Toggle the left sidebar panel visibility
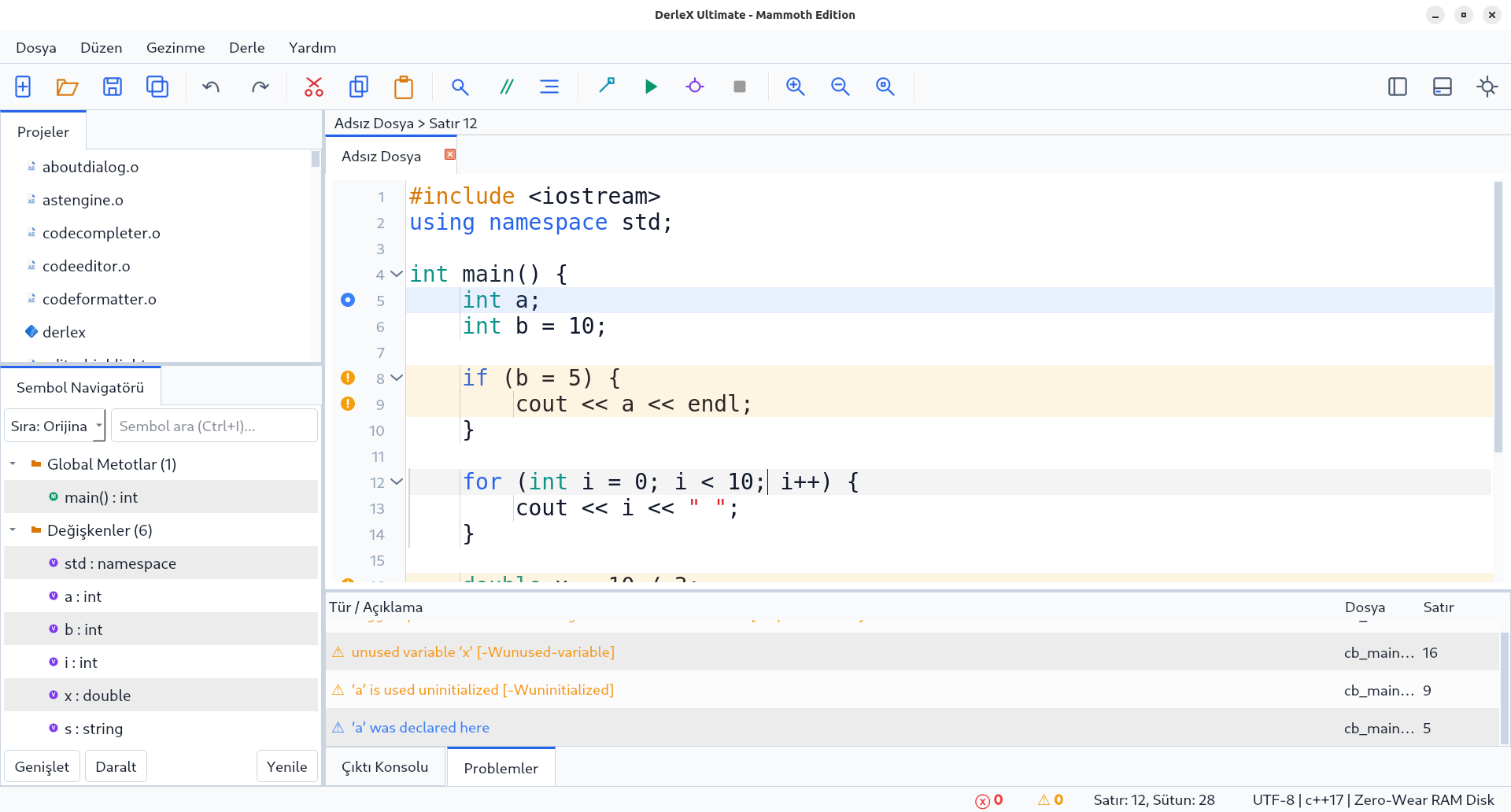 tap(1398, 87)
